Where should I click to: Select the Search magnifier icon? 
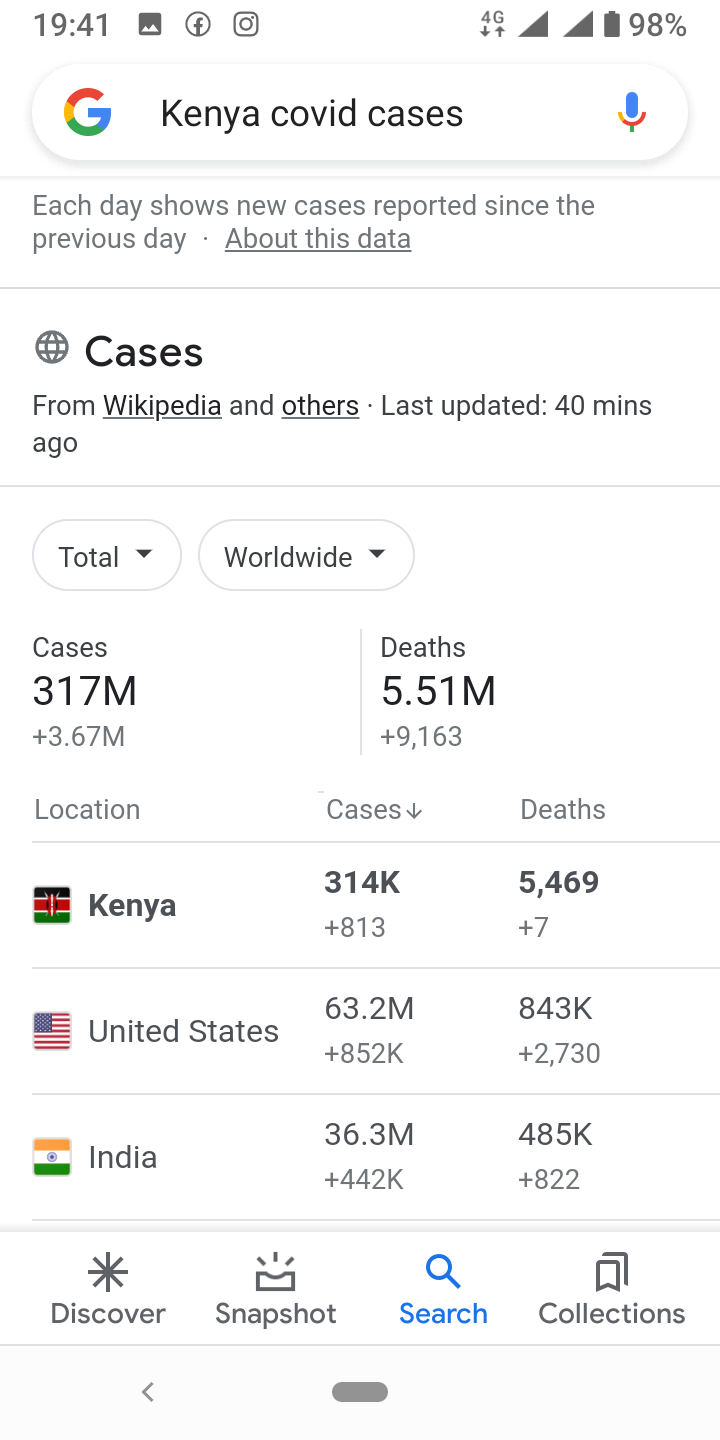pyautogui.click(x=442, y=1272)
